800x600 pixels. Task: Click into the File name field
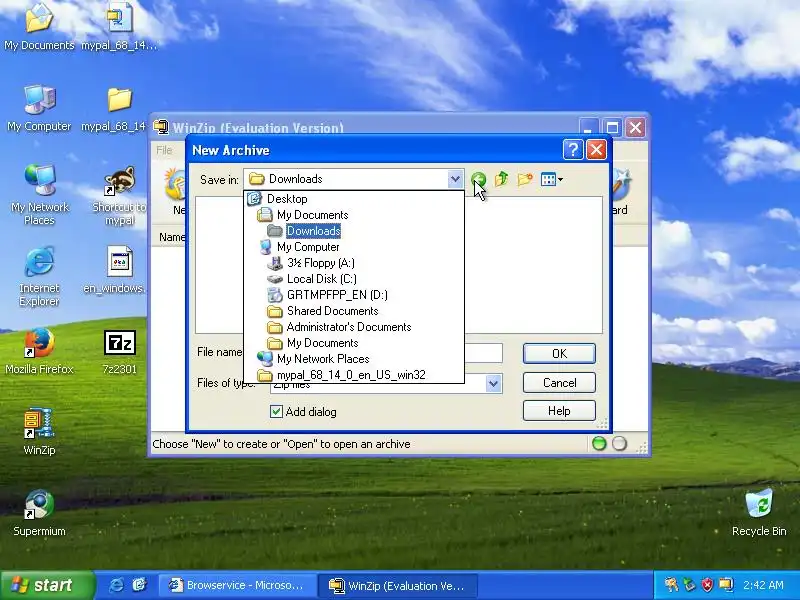click(x=483, y=353)
